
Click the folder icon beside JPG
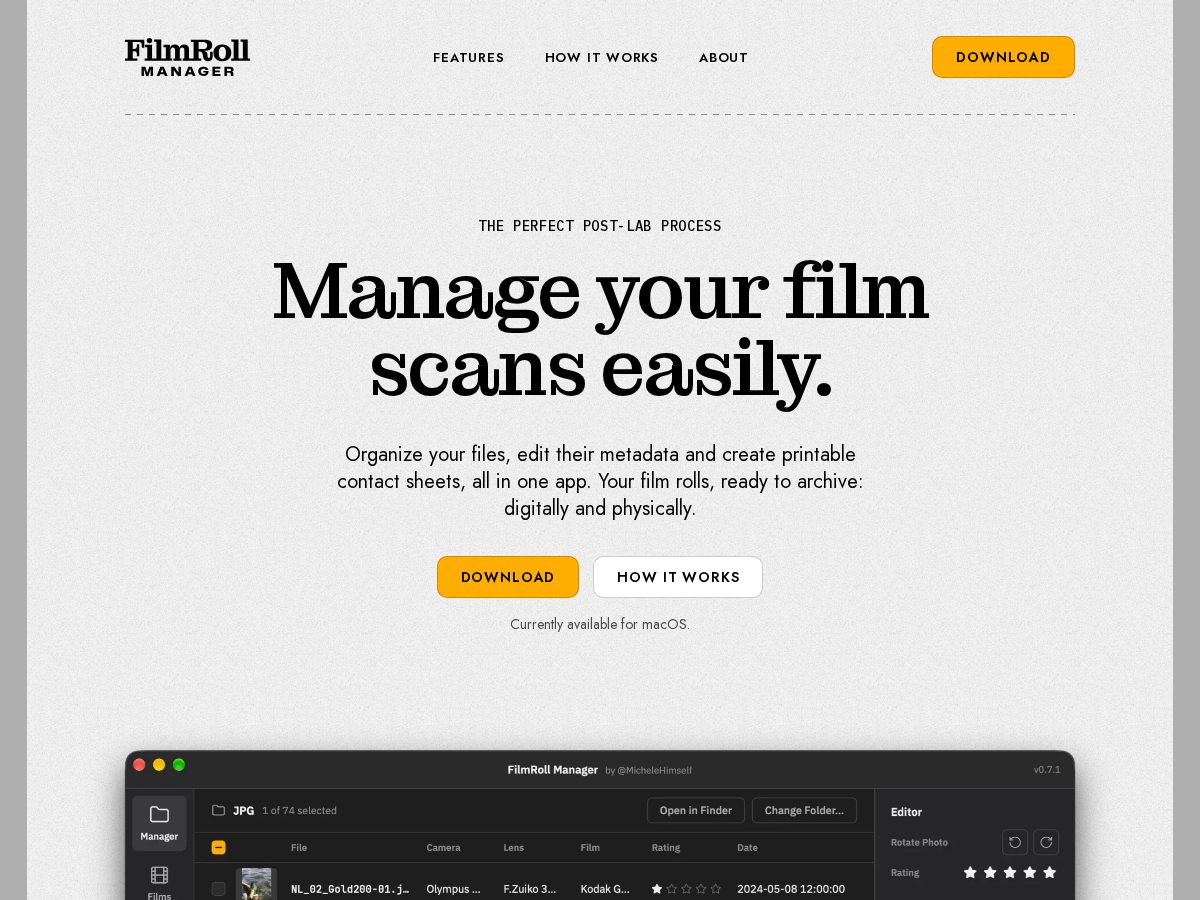[218, 810]
